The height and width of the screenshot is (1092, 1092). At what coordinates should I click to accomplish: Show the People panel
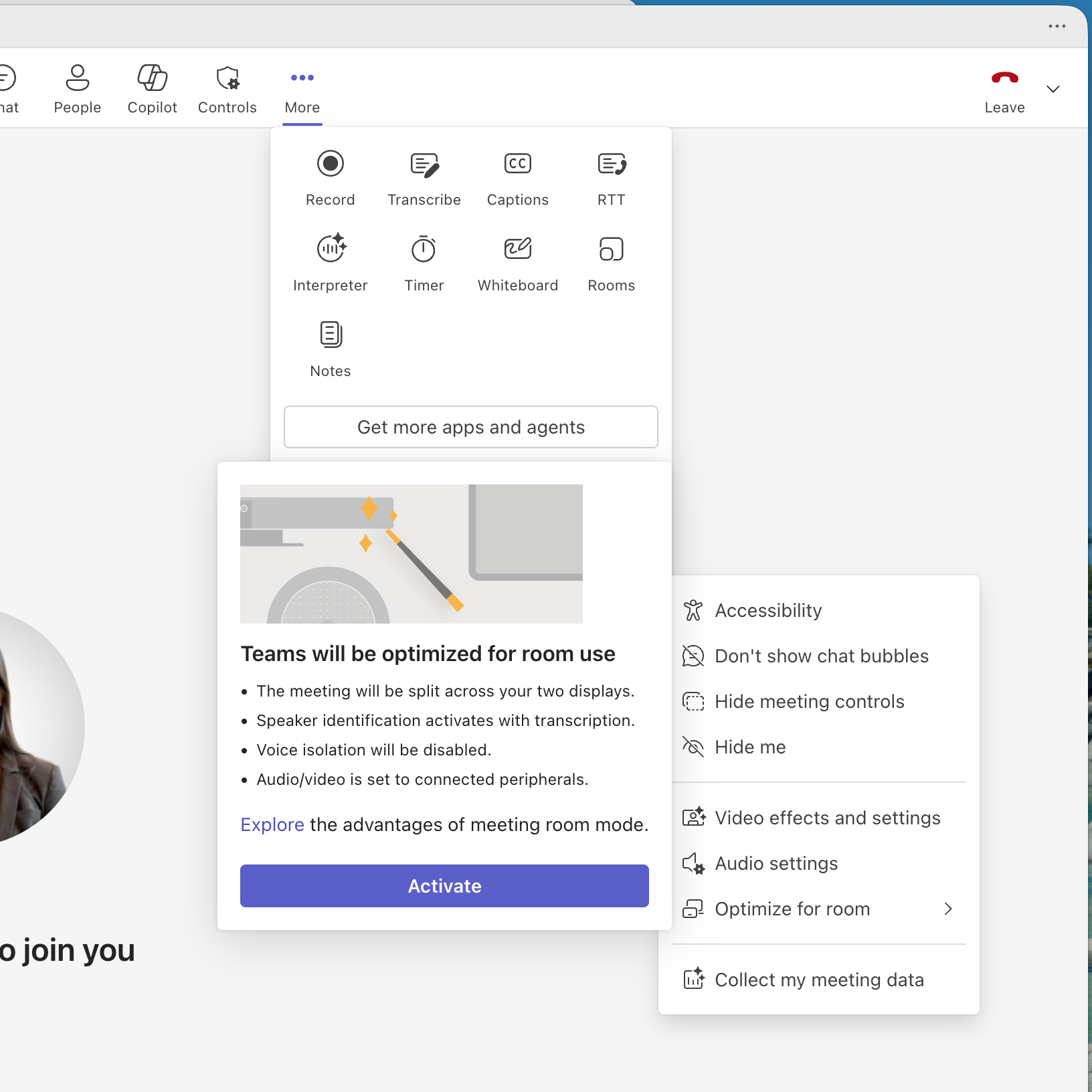coord(78,90)
